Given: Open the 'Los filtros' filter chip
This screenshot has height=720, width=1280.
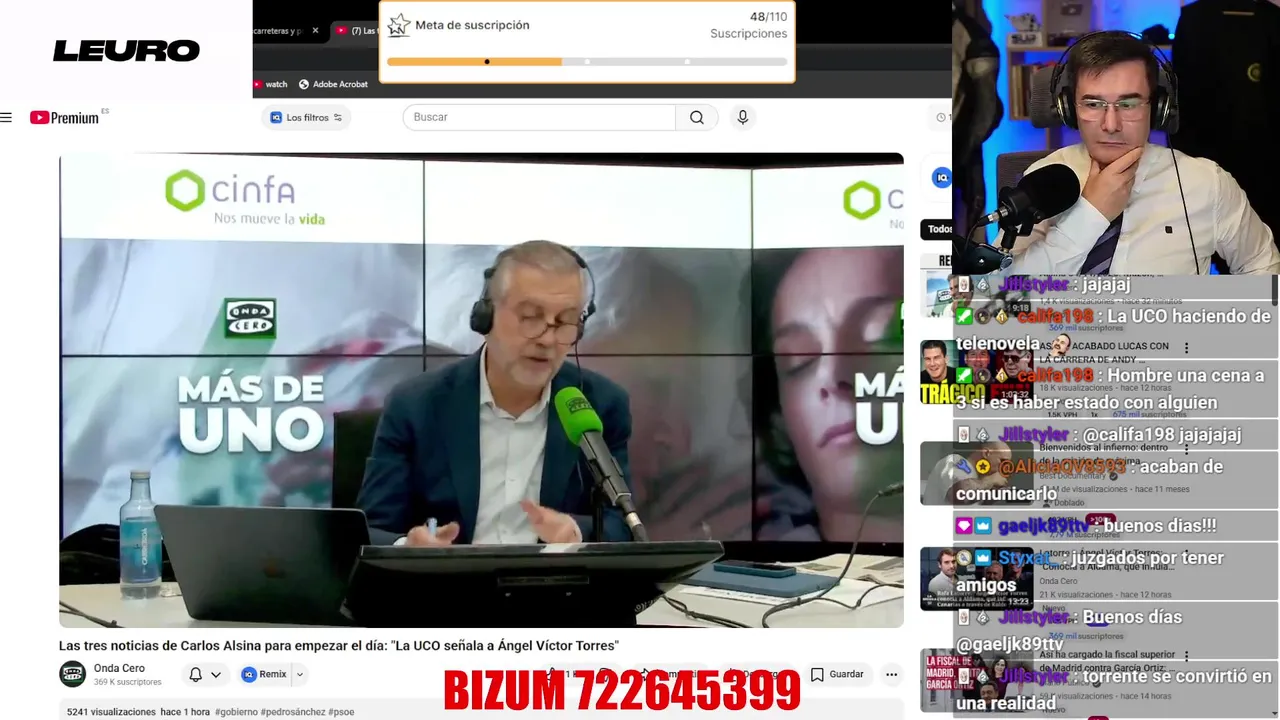Looking at the screenshot, I should click(306, 118).
